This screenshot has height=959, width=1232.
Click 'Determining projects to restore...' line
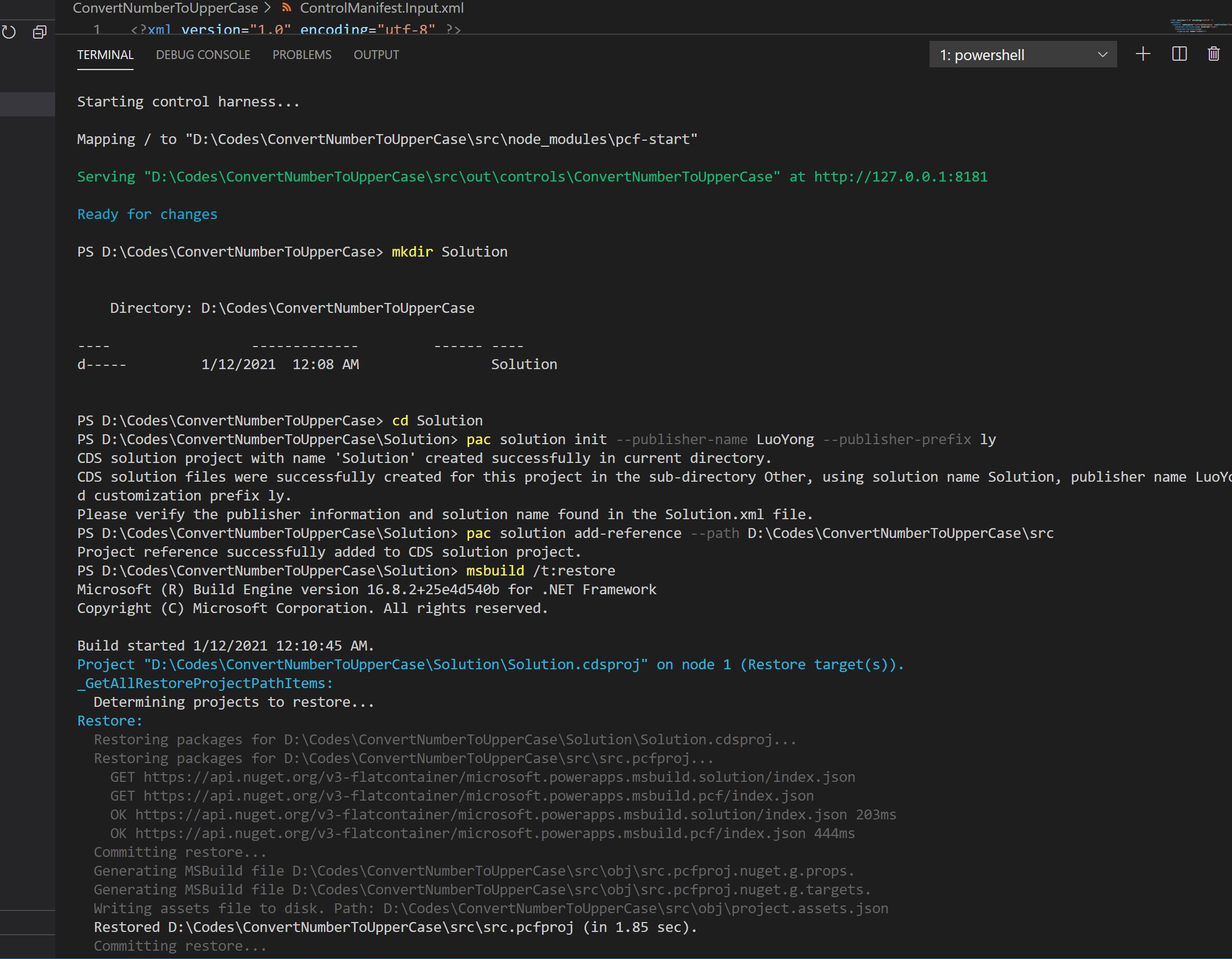click(234, 702)
